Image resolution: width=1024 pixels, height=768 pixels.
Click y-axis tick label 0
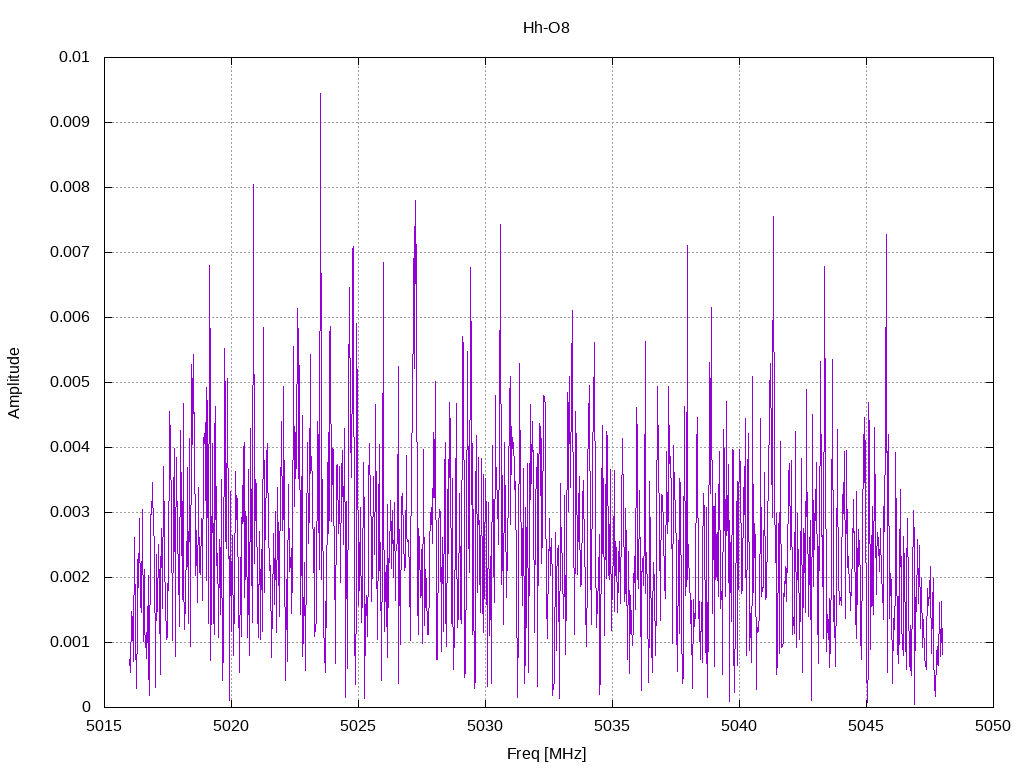click(86, 707)
